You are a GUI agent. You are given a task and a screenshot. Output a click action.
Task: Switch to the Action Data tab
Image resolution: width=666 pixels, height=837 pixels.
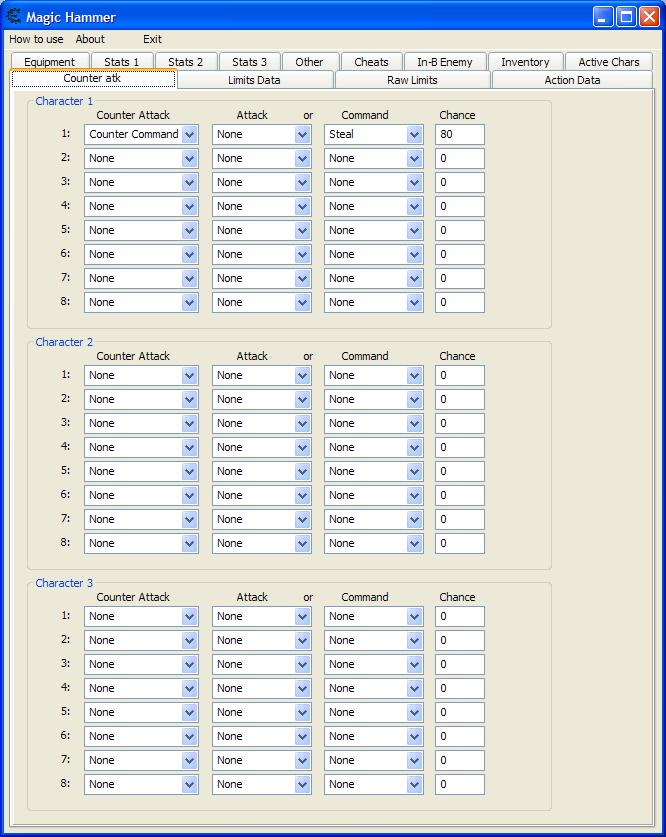click(572, 80)
